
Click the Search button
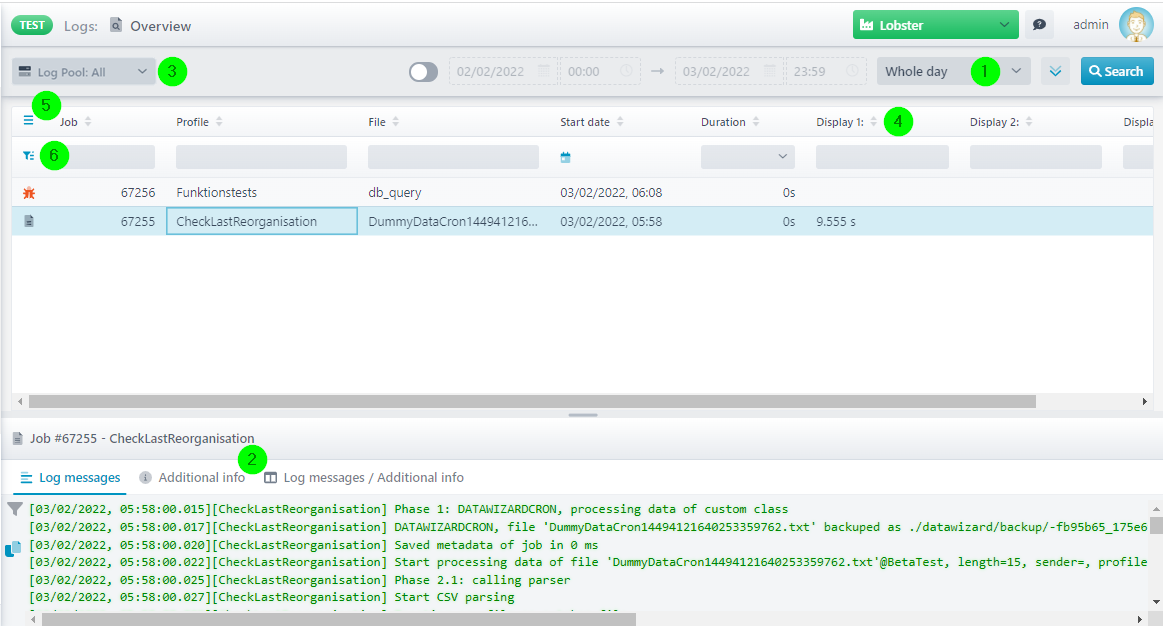(x=1116, y=71)
